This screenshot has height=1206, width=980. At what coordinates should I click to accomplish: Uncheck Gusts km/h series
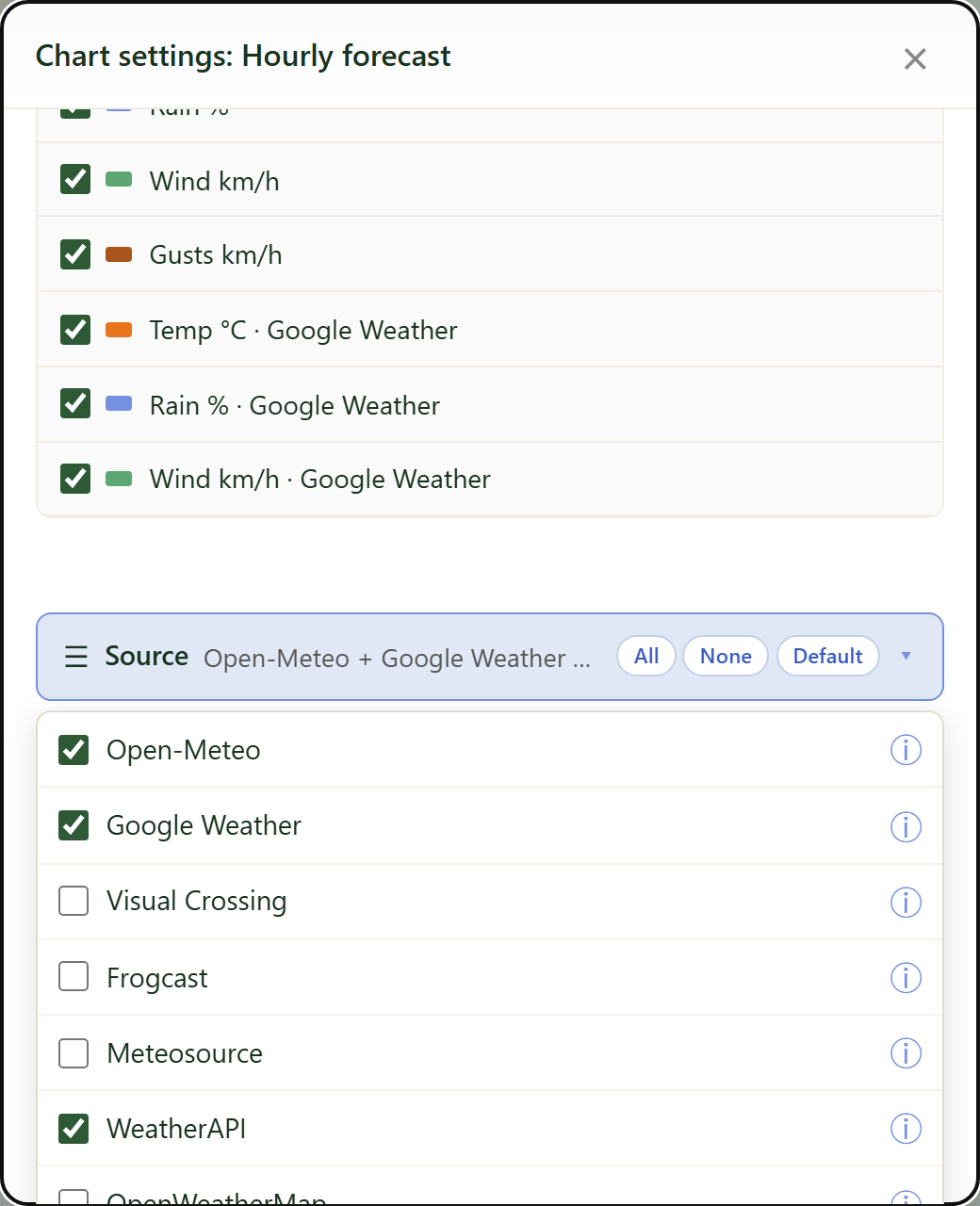point(75,254)
